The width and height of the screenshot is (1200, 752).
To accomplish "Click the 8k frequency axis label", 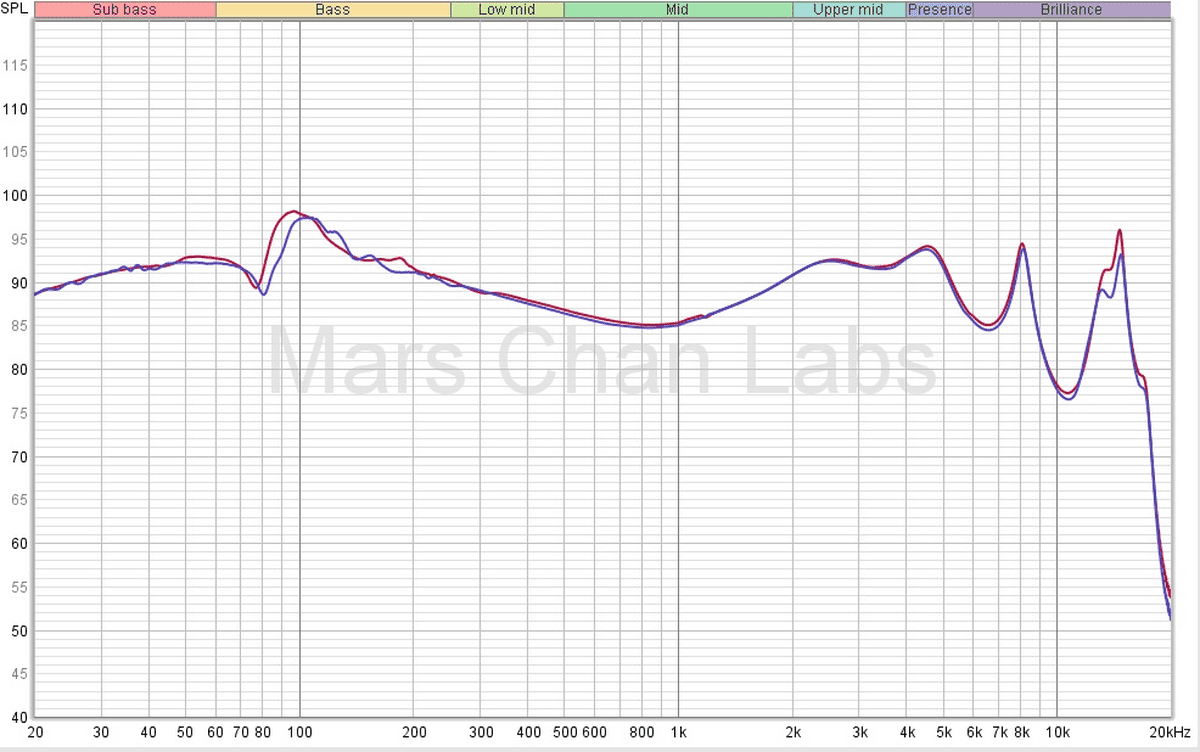I will coord(1022,731).
